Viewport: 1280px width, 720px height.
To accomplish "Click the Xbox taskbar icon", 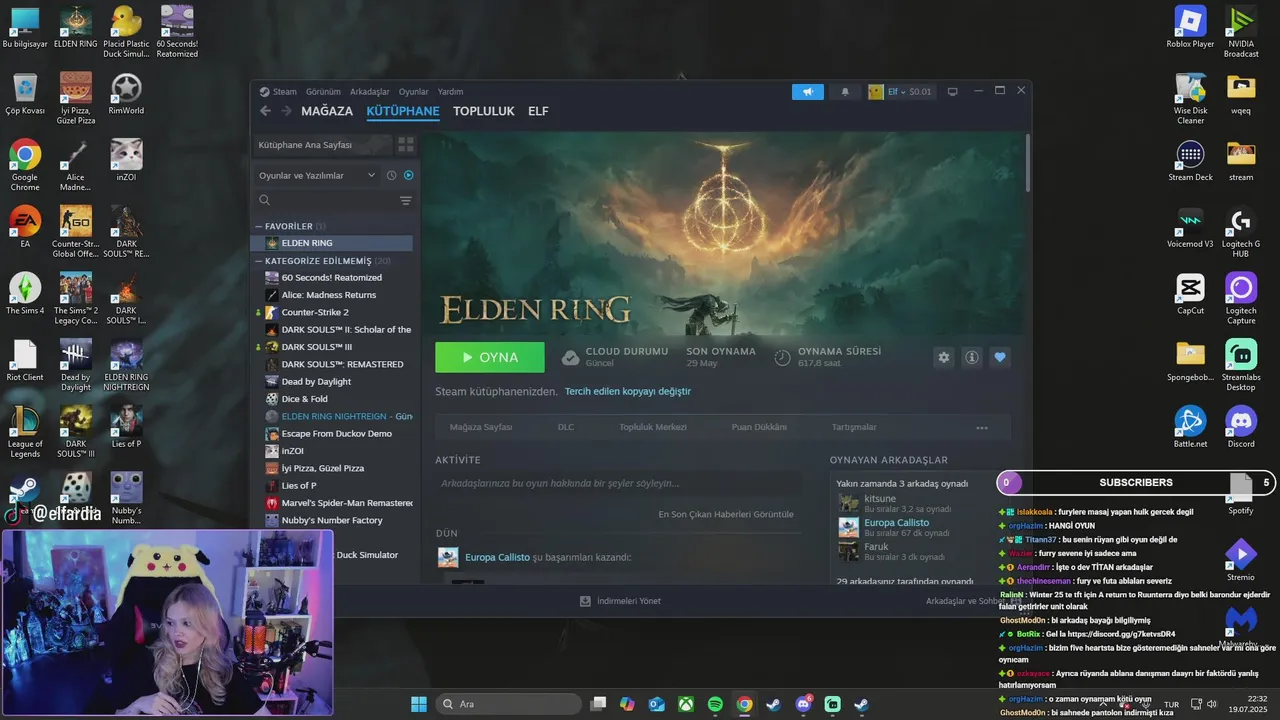I will click(686, 704).
